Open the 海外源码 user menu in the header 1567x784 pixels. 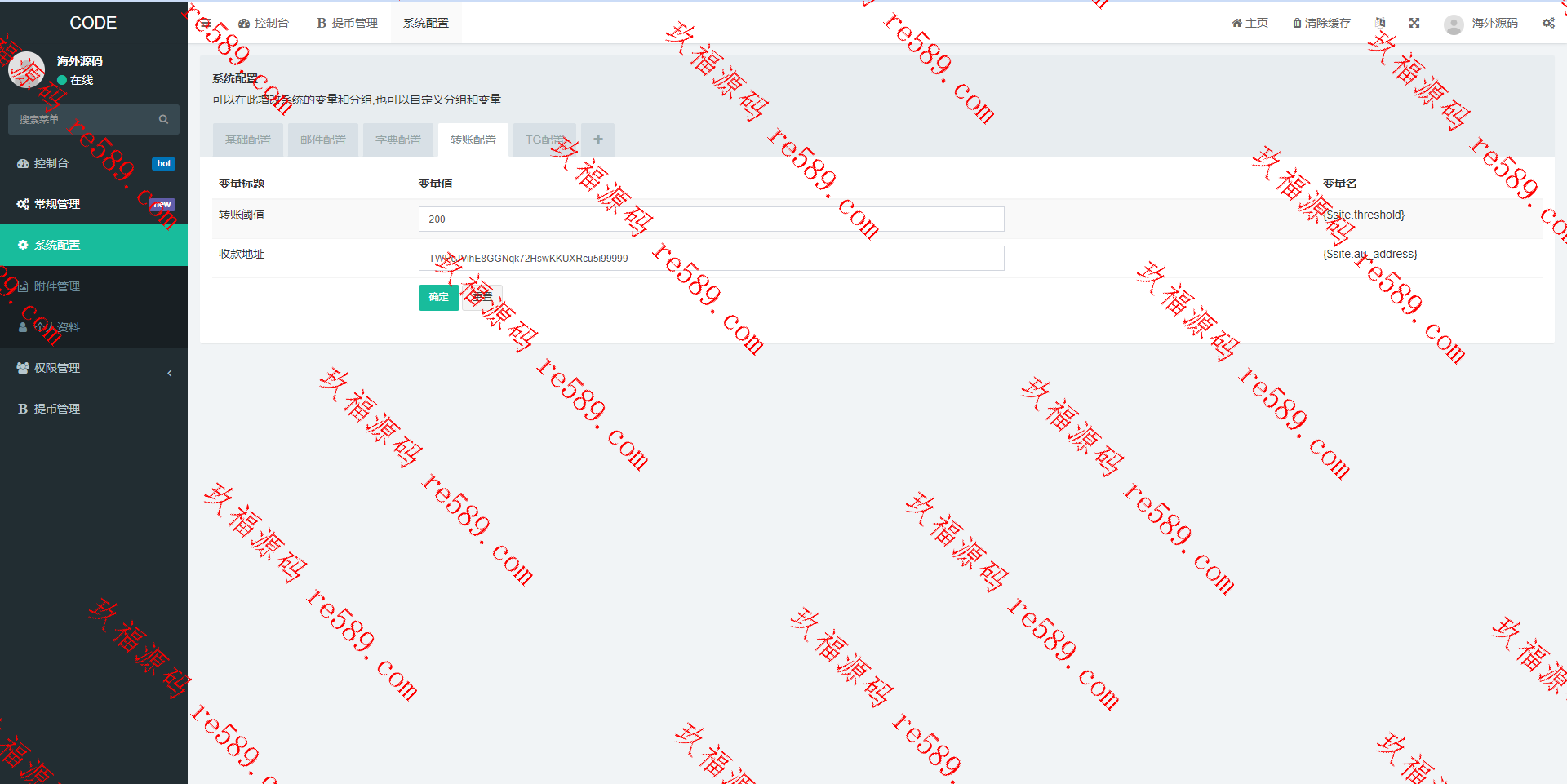1480,23
